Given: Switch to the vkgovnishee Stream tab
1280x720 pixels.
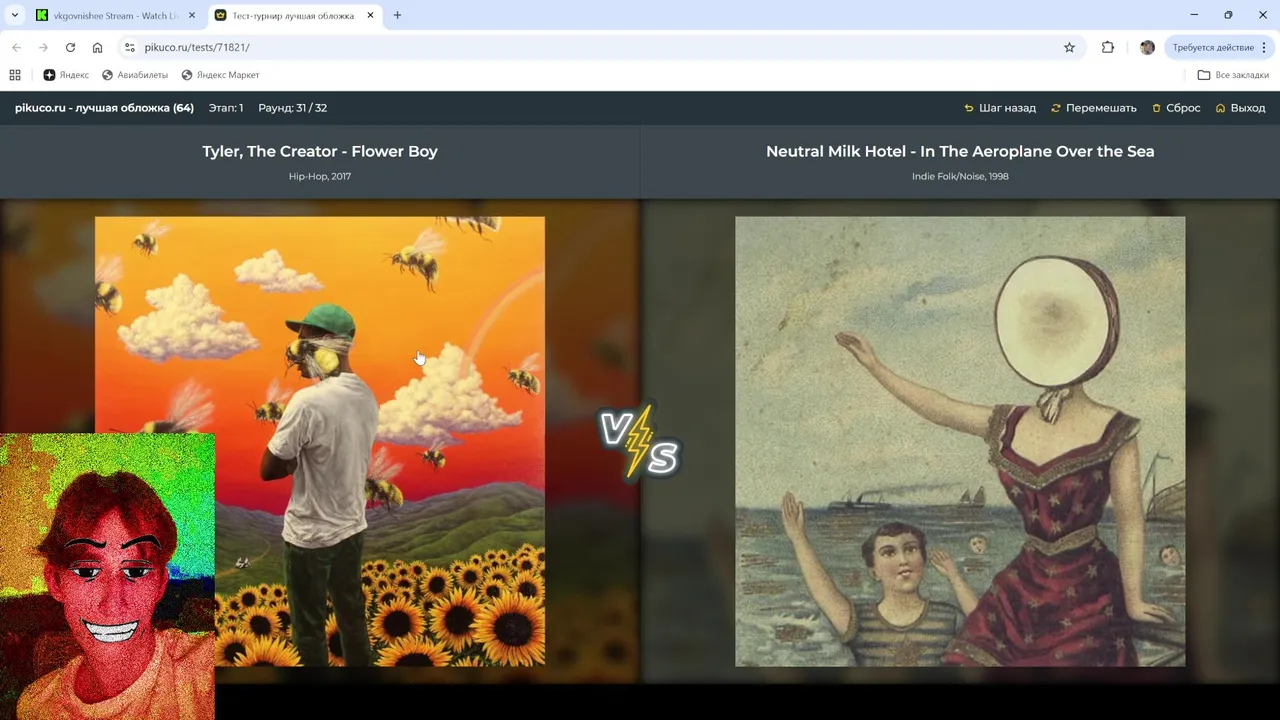Looking at the screenshot, I should pos(115,15).
